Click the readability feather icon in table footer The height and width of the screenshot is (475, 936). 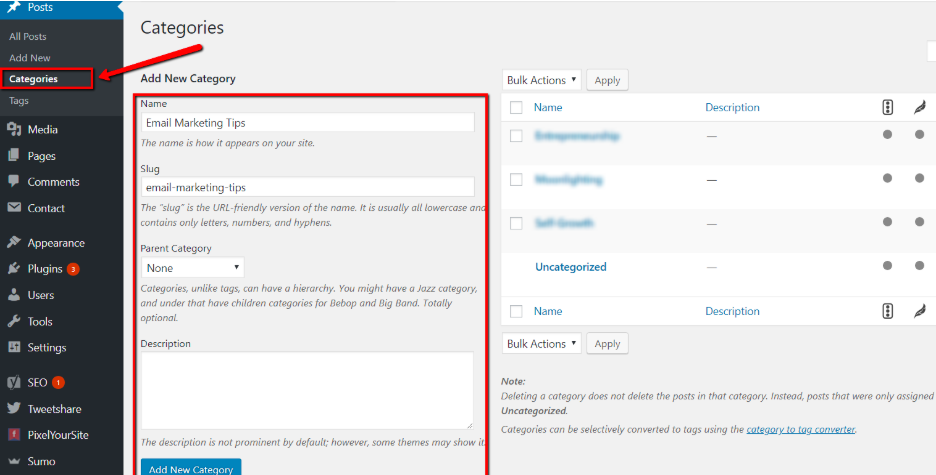coord(919,311)
